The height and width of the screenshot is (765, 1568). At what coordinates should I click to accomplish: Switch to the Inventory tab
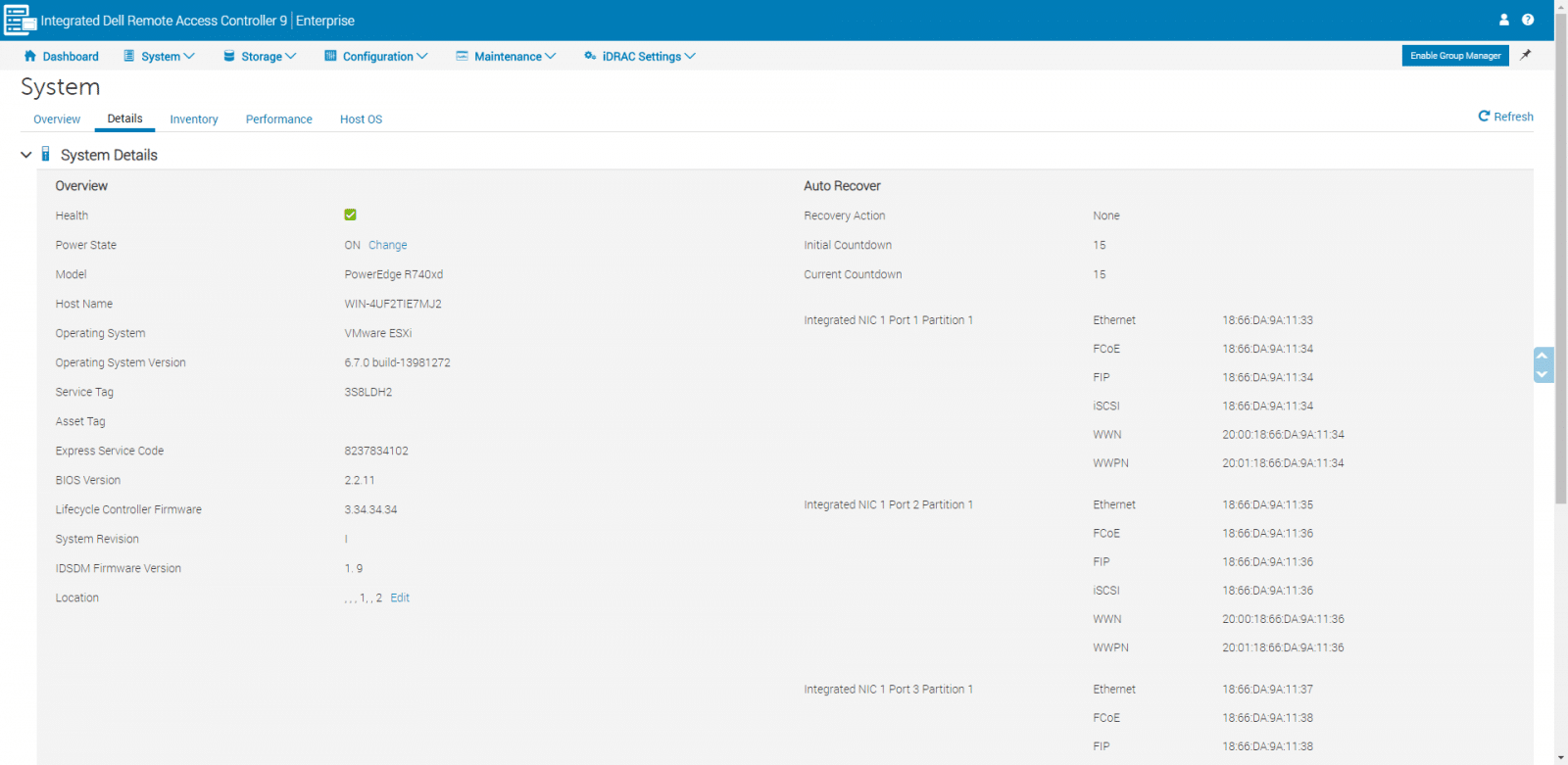pyautogui.click(x=194, y=120)
